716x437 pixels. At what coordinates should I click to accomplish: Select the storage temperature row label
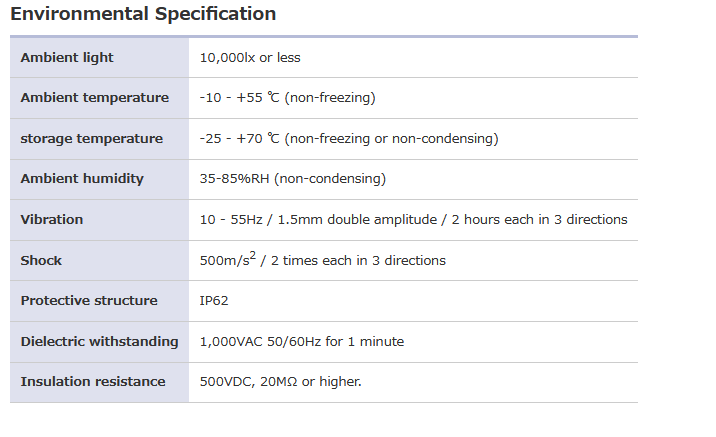[92, 139]
